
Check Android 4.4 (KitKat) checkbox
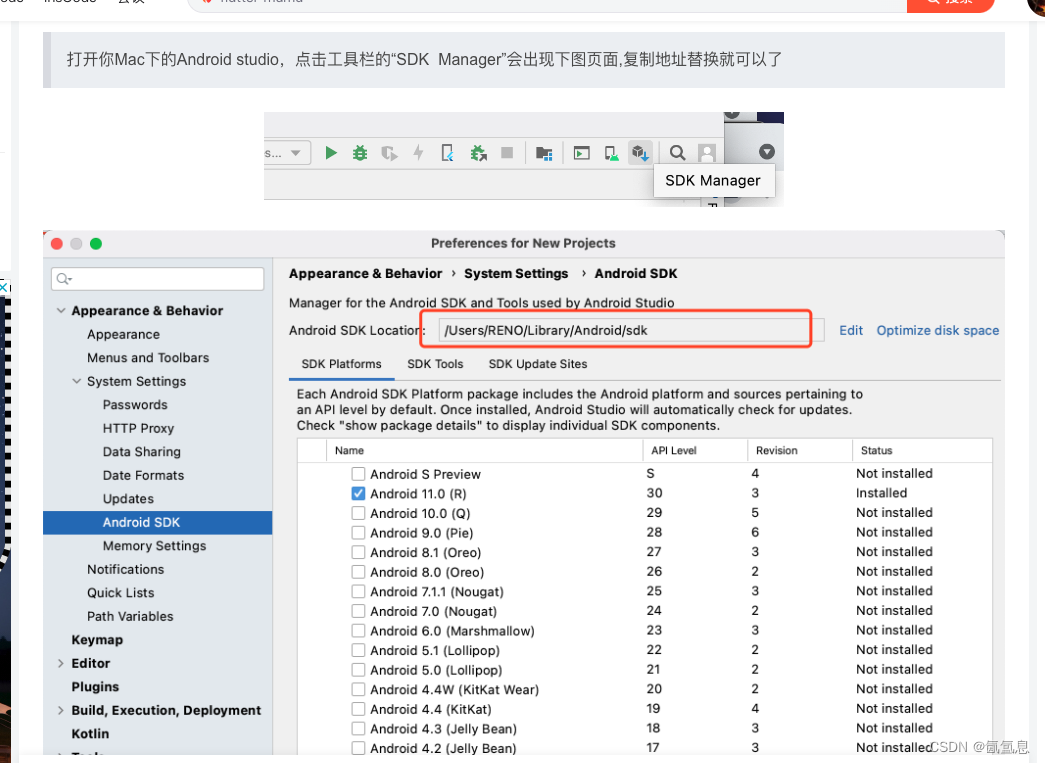pos(359,709)
